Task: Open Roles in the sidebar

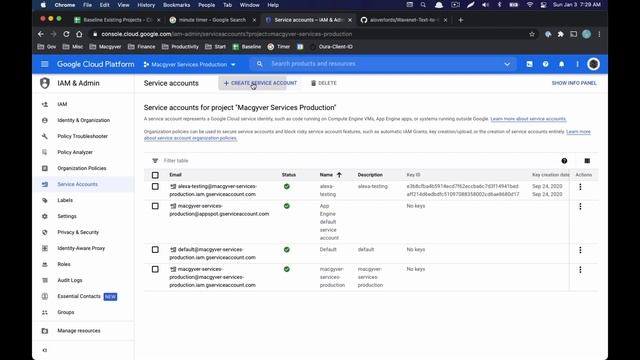Action: pyautogui.click(x=64, y=264)
